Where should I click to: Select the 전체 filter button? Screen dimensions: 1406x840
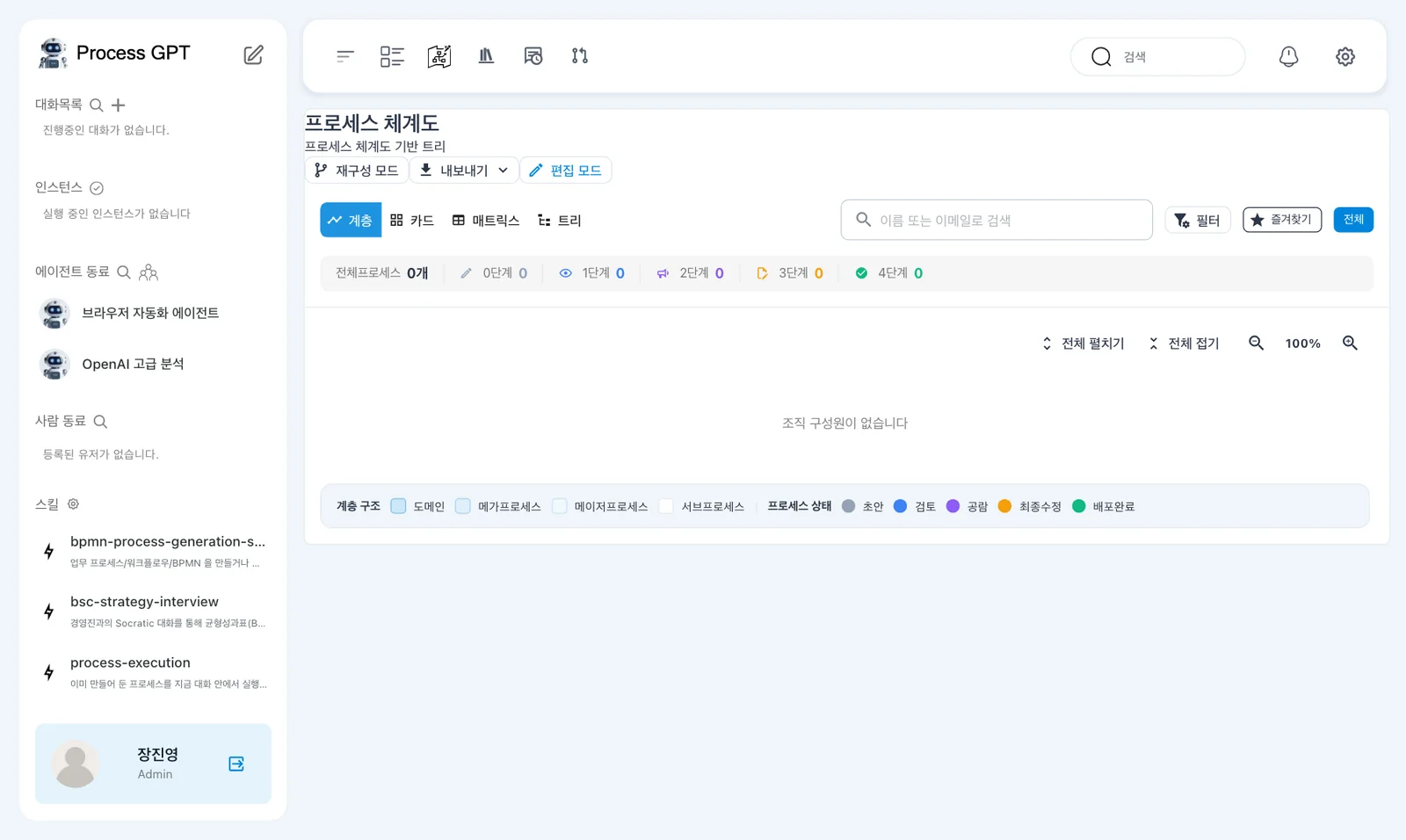point(1353,220)
